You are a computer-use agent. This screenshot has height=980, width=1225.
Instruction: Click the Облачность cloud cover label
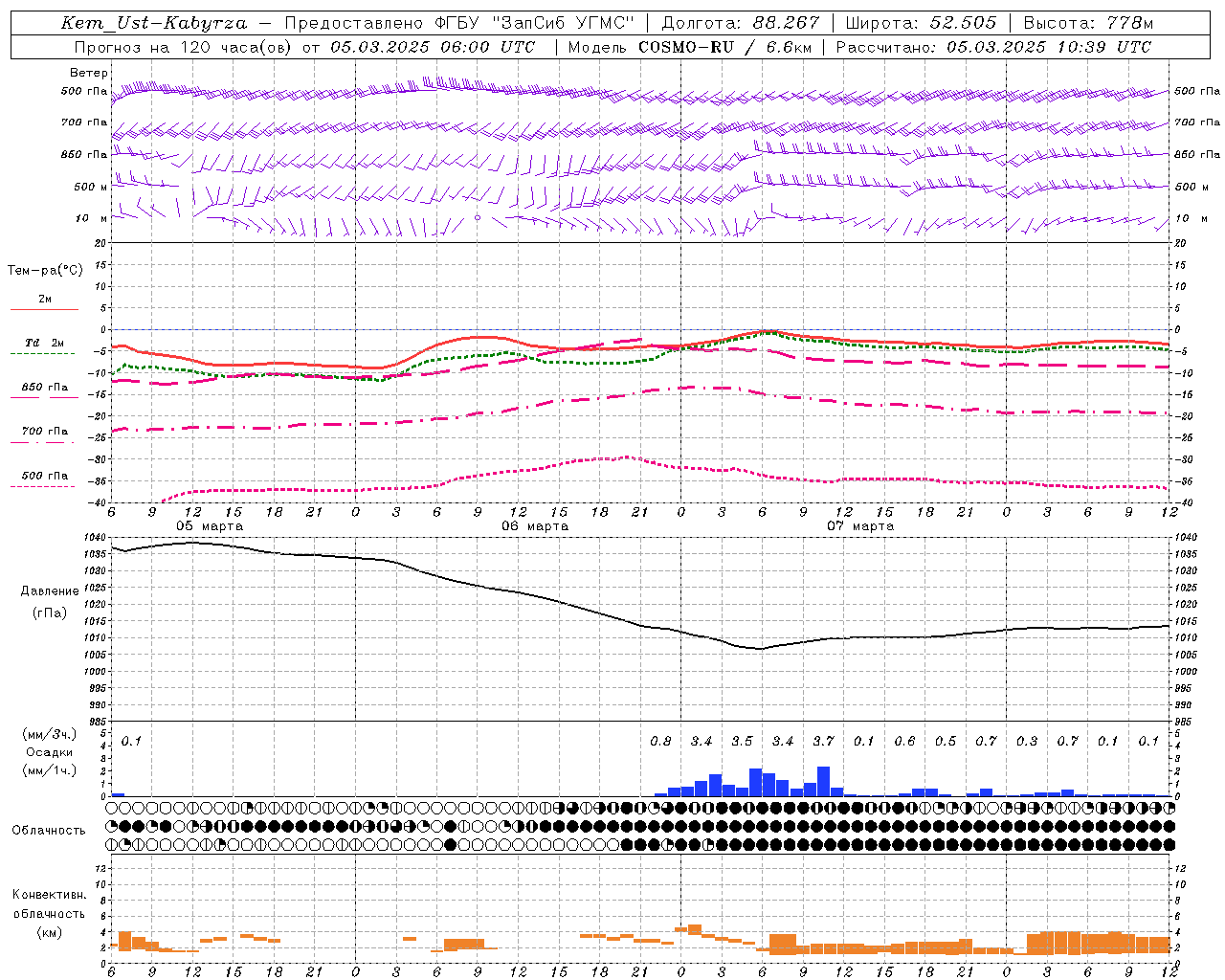pos(49,831)
